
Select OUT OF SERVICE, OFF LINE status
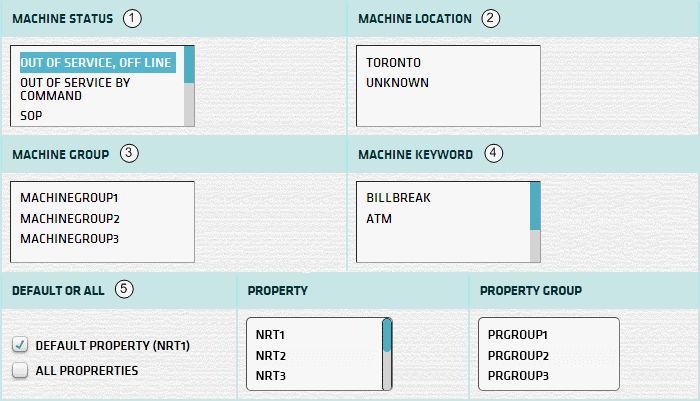pyautogui.click(x=96, y=62)
